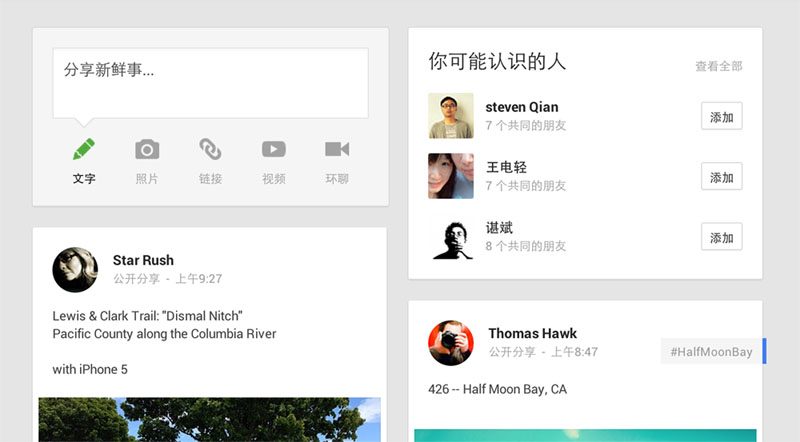Click 公开分享 on Star Rush post

pyautogui.click(x=136, y=279)
